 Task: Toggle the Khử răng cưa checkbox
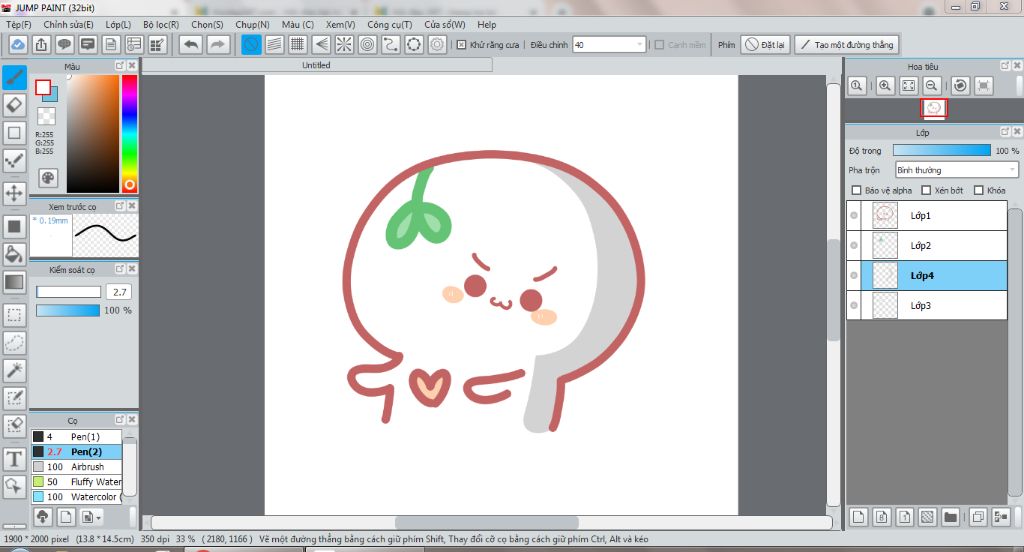(462, 44)
